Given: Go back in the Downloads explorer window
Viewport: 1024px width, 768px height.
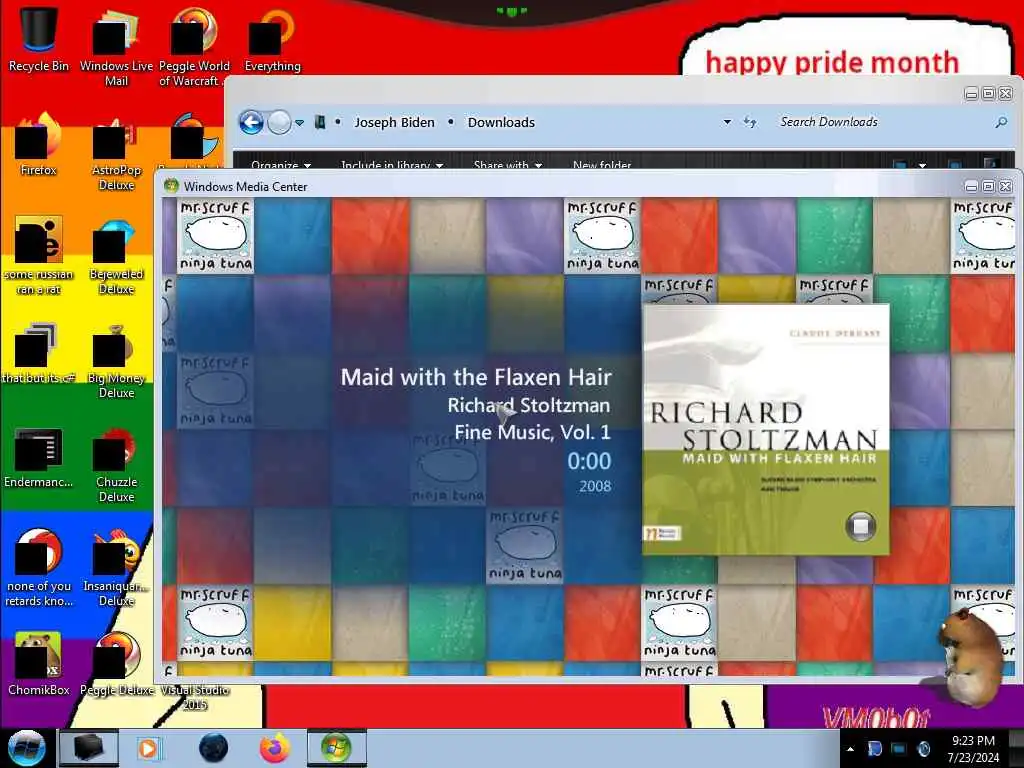Looking at the screenshot, I should pyautogui.click(x=251, y=122).
